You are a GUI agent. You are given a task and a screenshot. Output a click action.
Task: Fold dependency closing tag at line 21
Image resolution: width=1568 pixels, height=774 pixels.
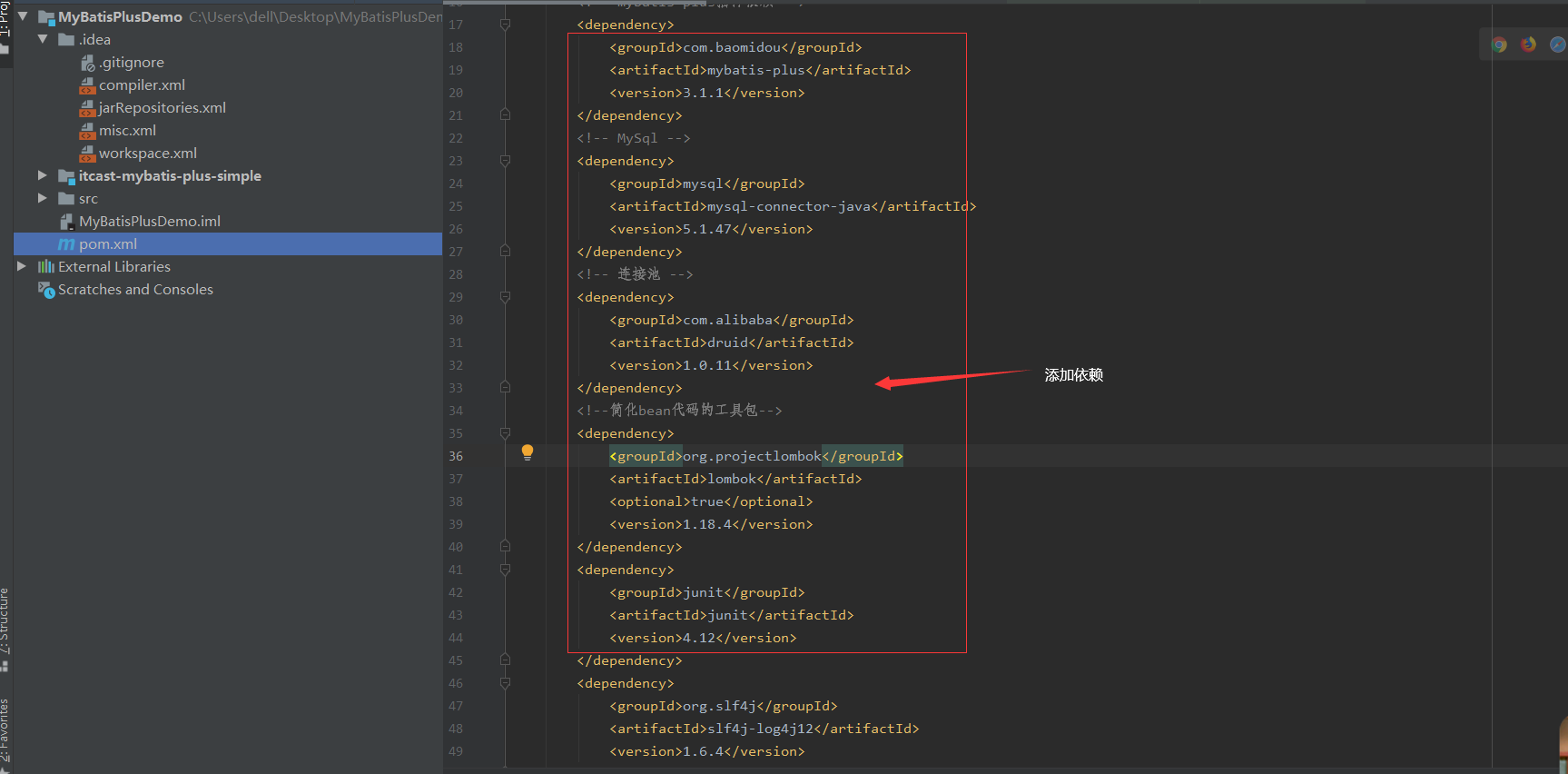505,115
